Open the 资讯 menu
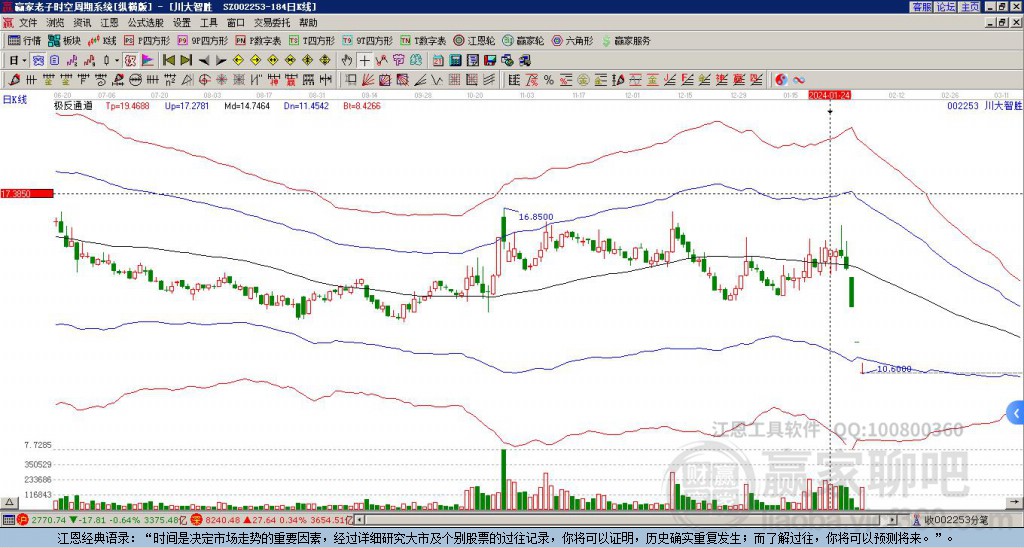The height and width of the screenshot is (548, 1024). click(x=82, y=23)
